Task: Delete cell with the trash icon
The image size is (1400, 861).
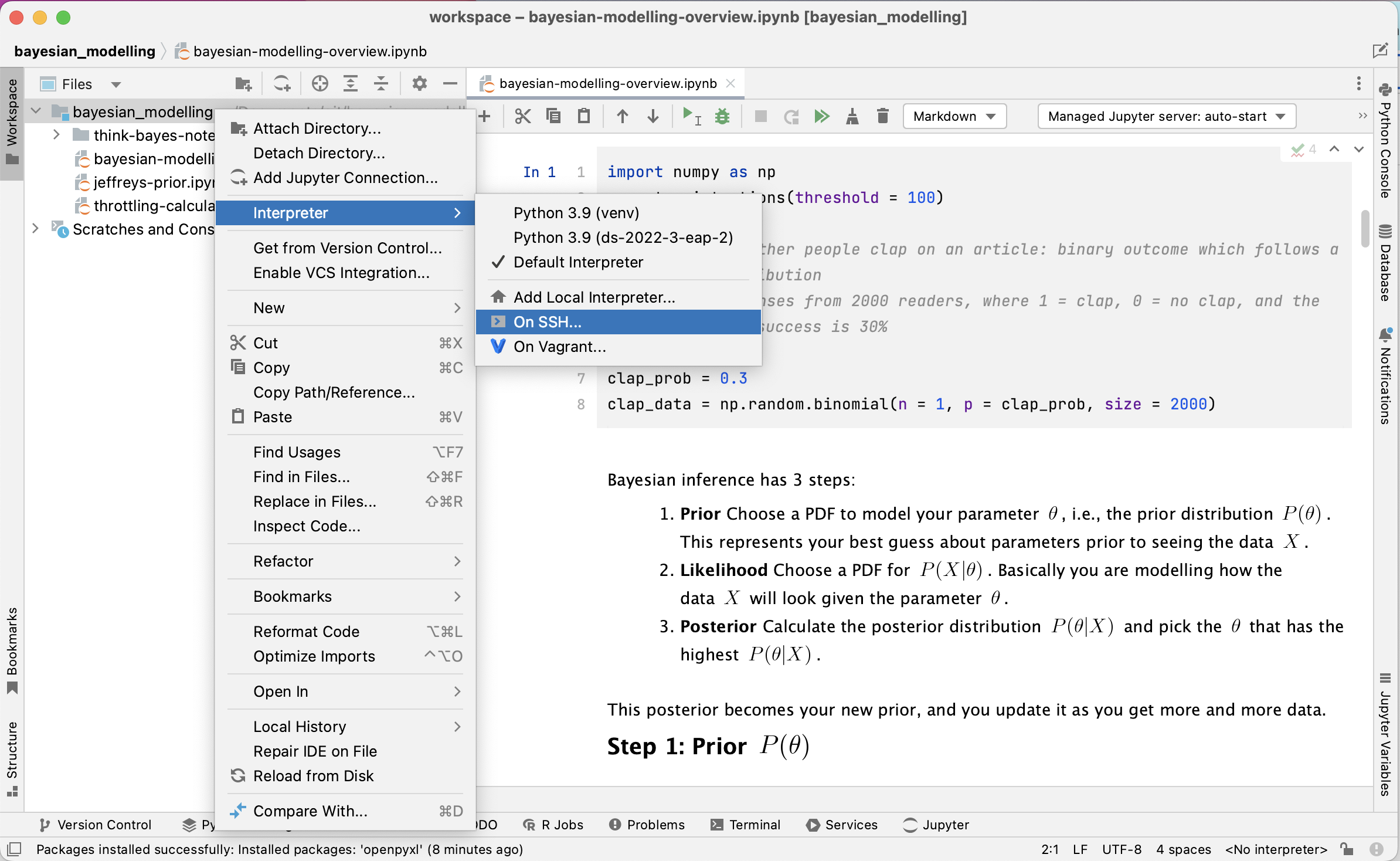Action: click(x=883, y=116)
